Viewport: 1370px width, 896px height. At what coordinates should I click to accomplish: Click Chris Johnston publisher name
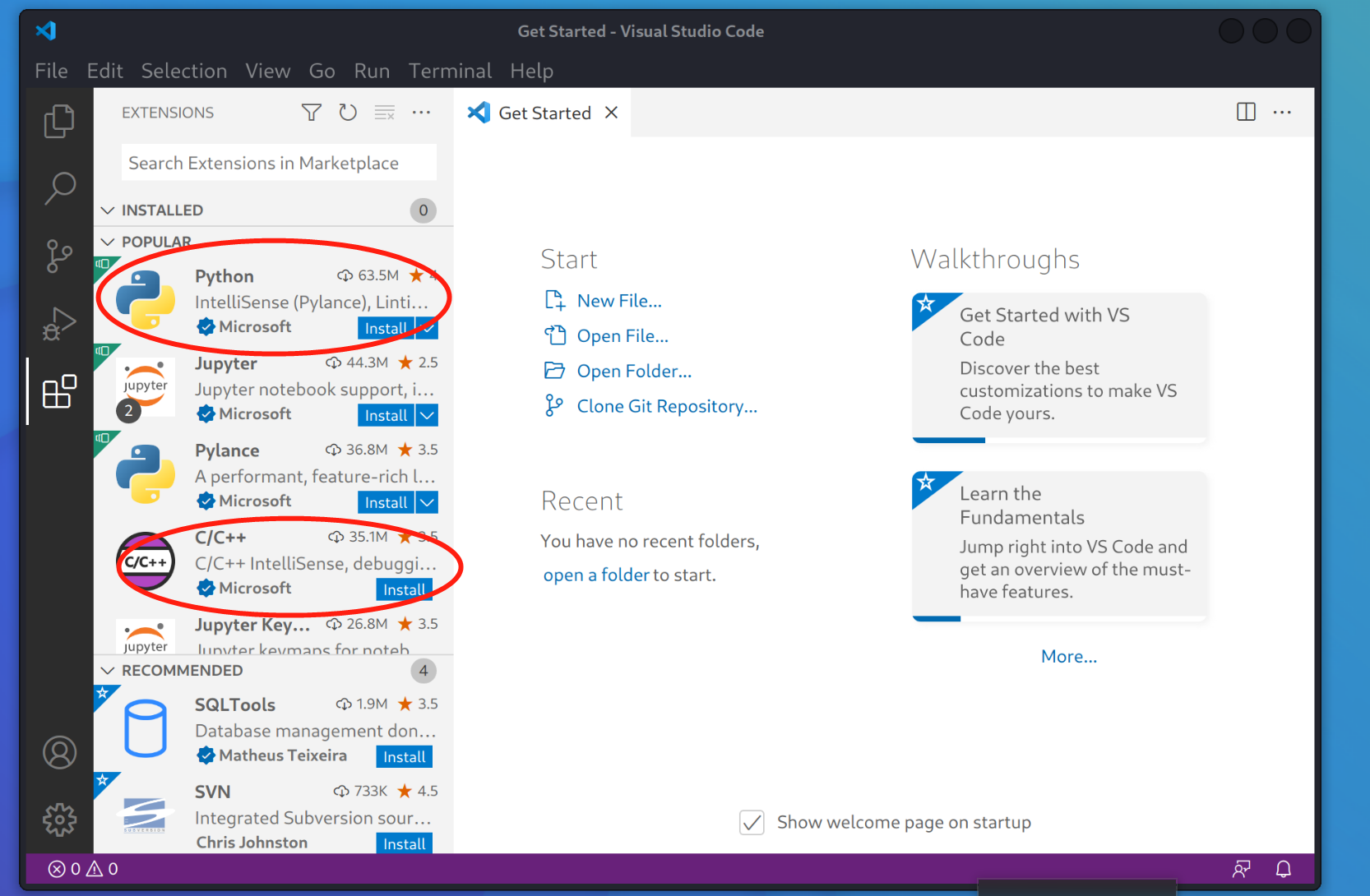click(x=252, y=843)
